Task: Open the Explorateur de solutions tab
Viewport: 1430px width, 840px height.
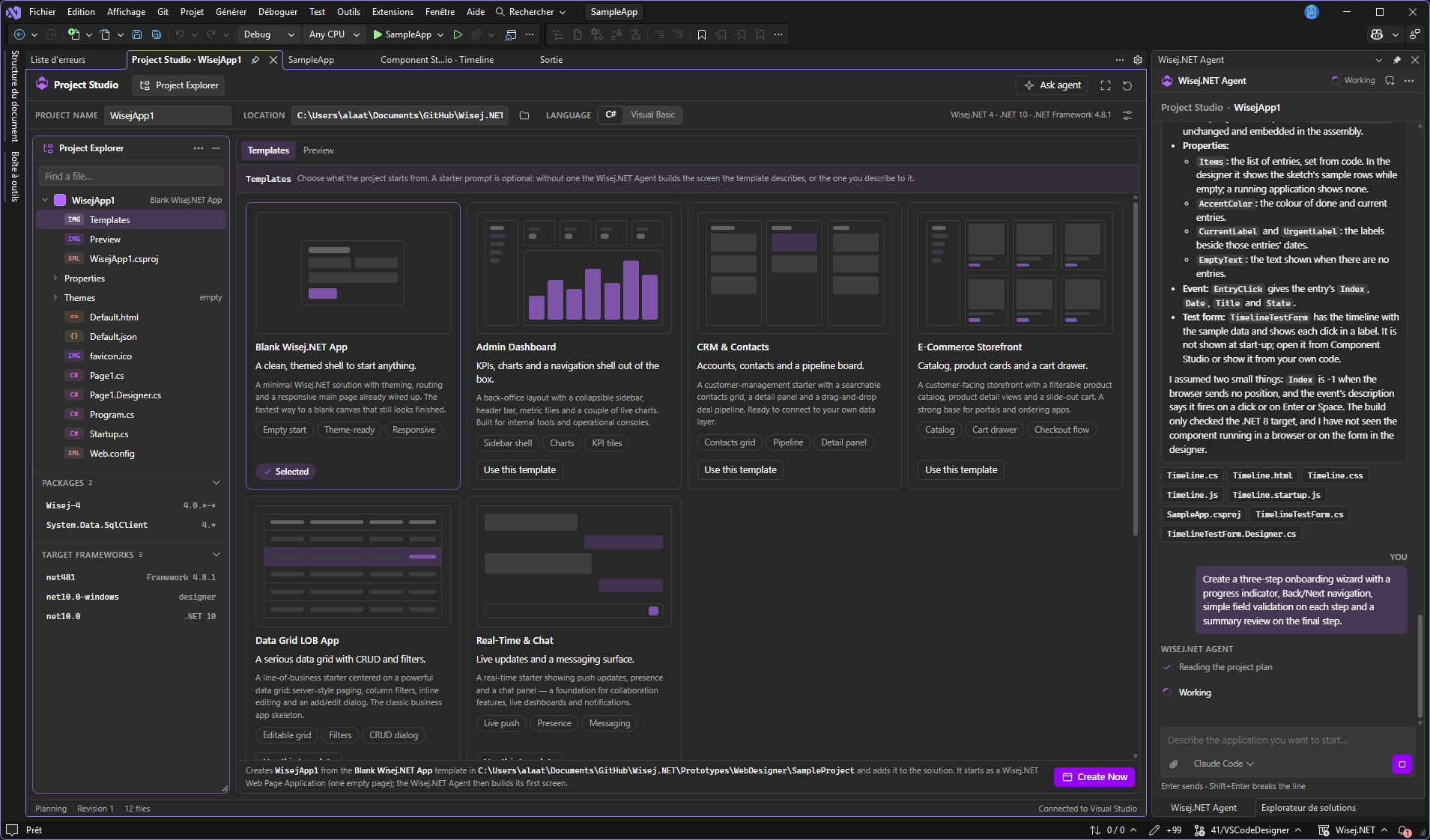Action: coord(1309,808)
